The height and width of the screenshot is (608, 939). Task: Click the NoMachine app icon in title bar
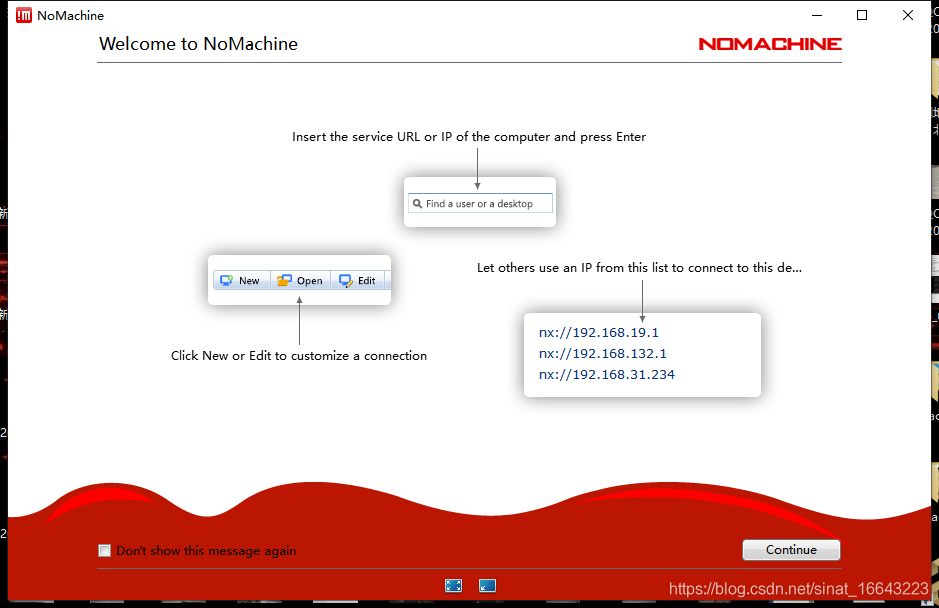pyautogui.click(x=23, y=15)
